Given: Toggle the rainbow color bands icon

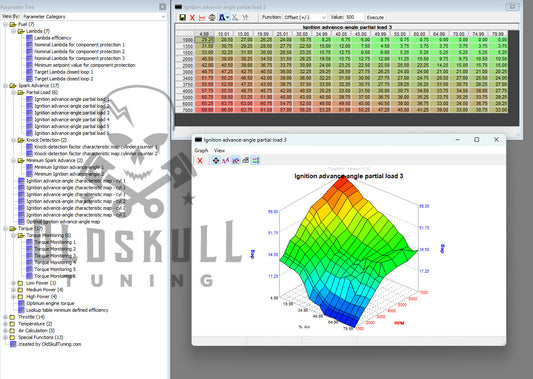Looking at the screenshot, I should click(x=255, y=160).
